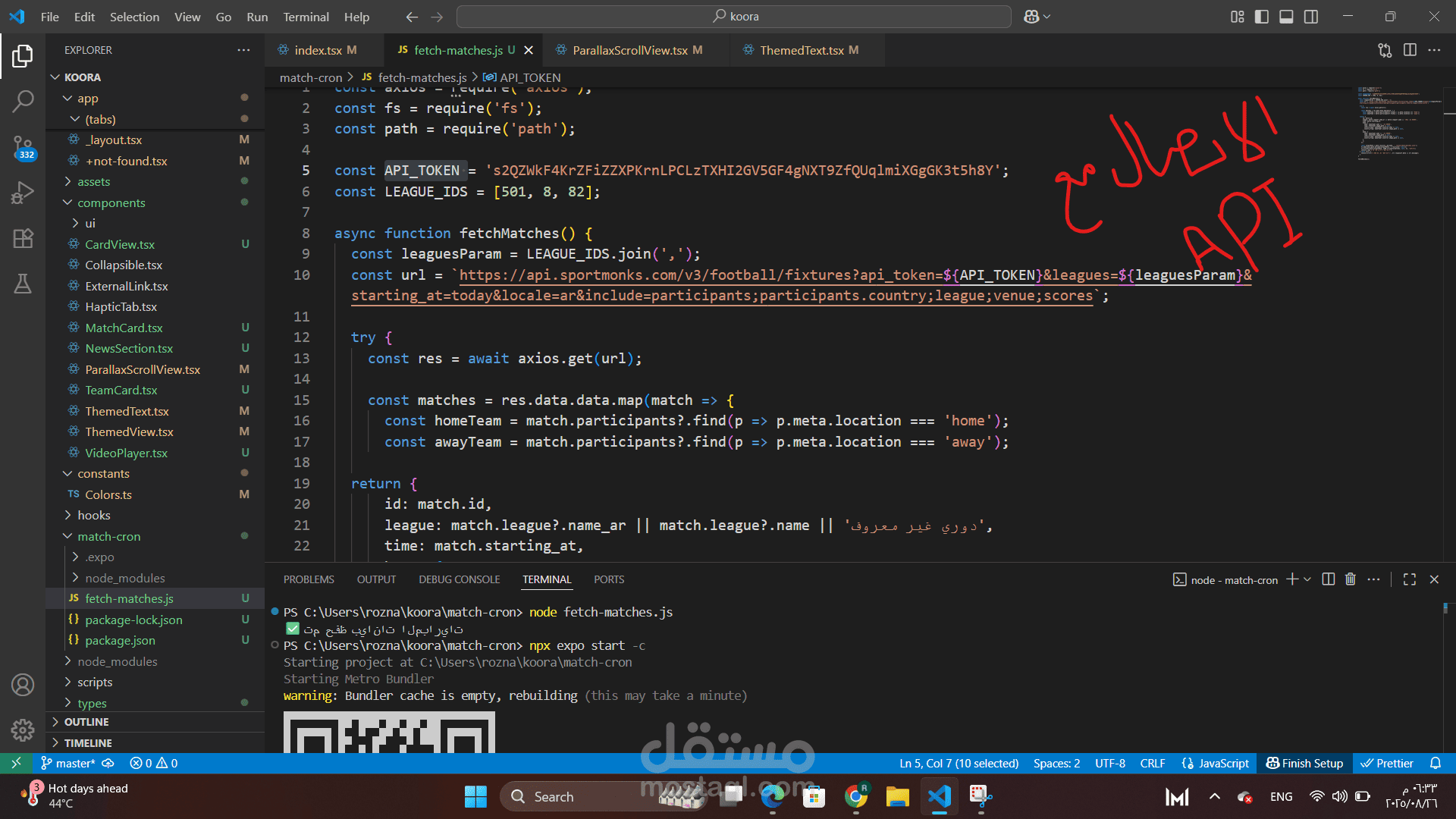
Task: Open the File menu
Action: [x=50, y=17]
